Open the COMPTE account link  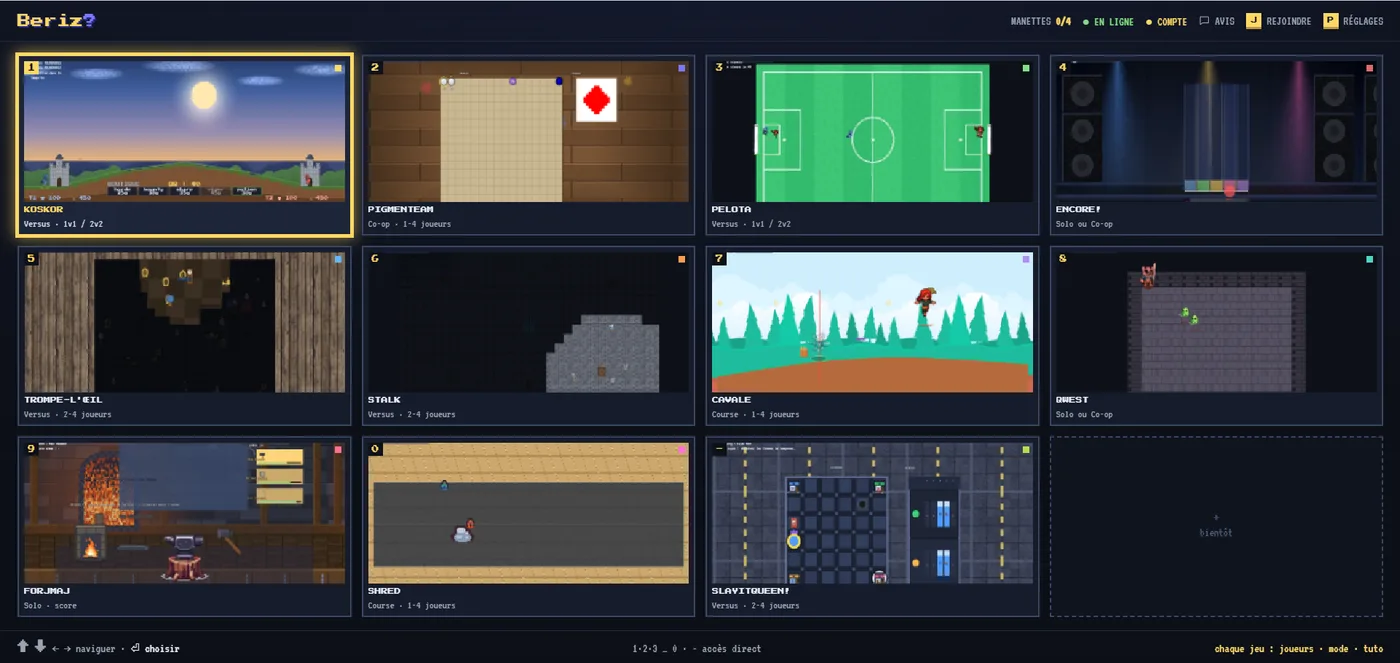(1166, 21)
